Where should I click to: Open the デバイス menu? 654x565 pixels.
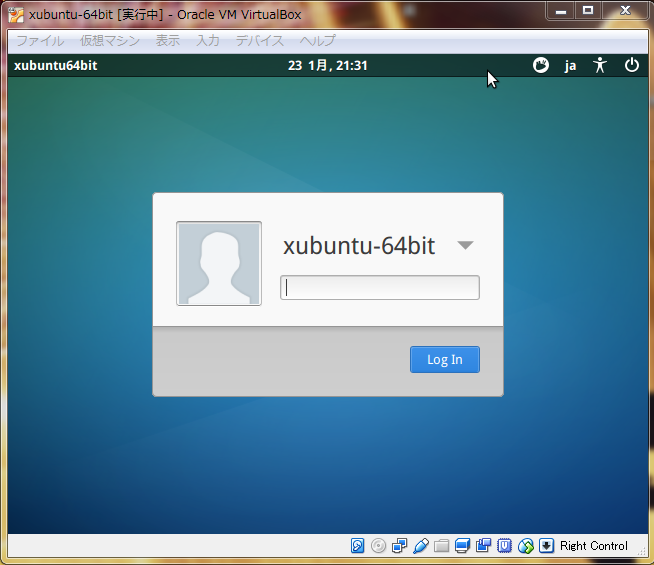259,41
